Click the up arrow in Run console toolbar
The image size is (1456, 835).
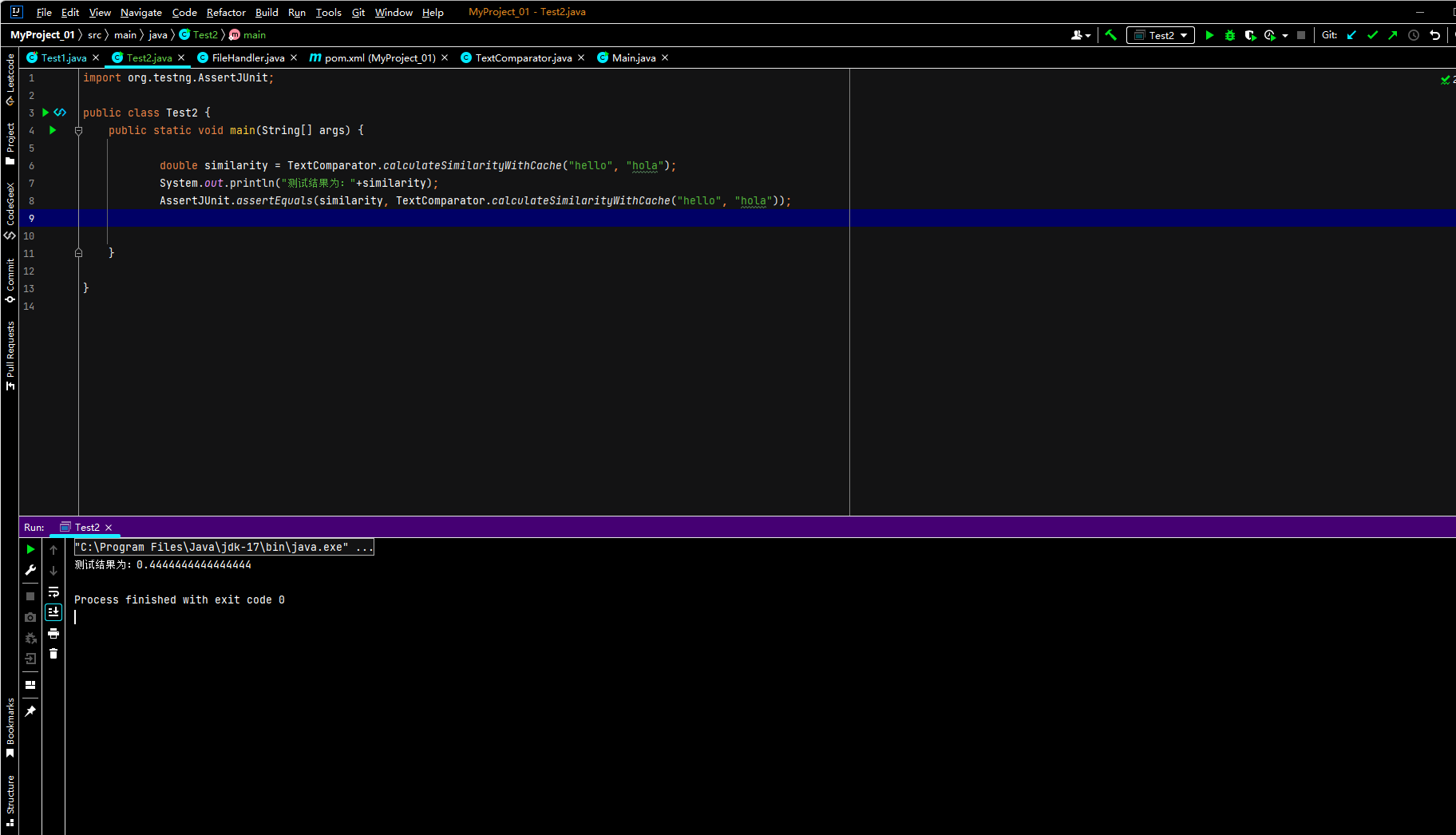click(53, 550)
